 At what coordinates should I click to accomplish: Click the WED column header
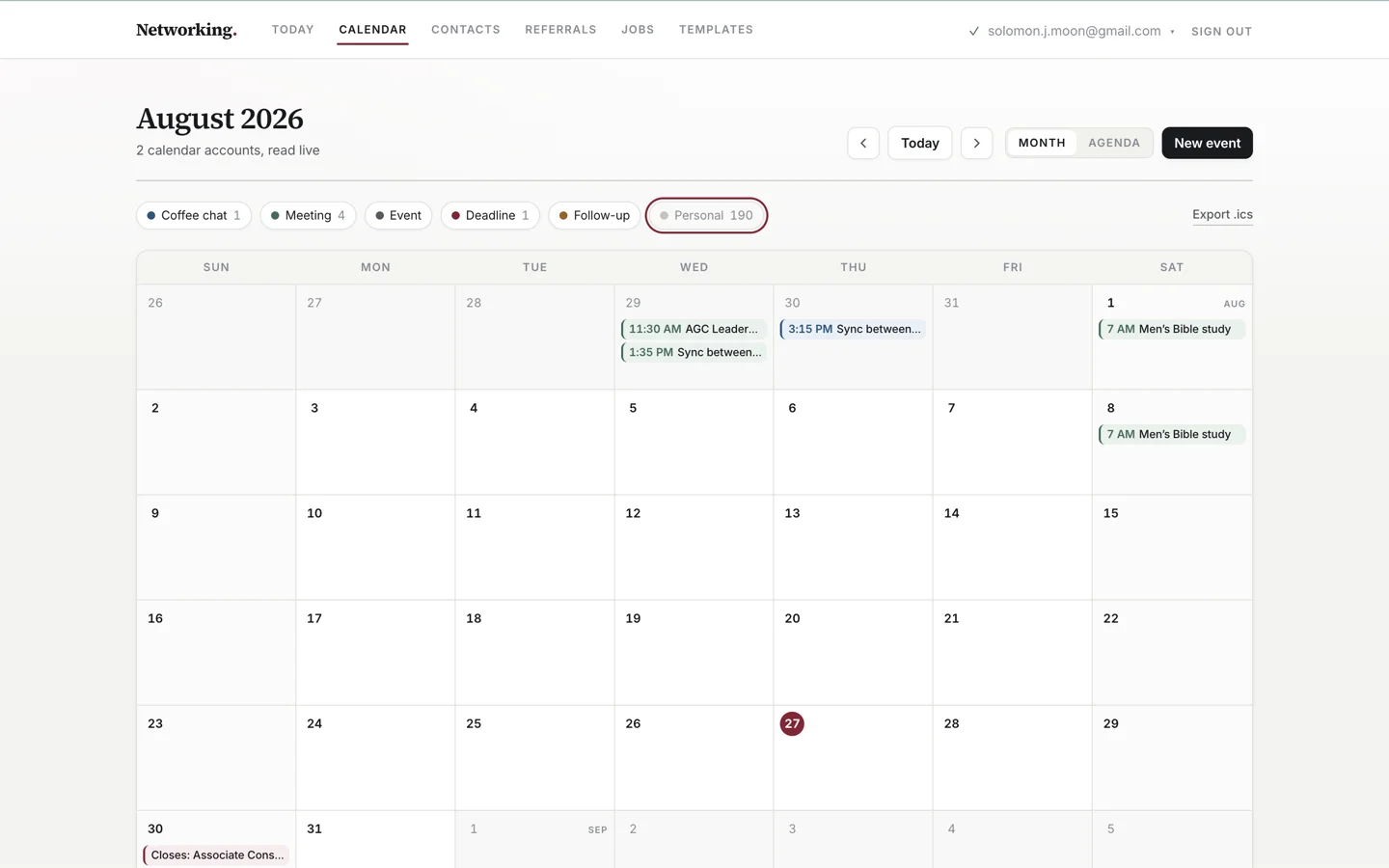694,267
